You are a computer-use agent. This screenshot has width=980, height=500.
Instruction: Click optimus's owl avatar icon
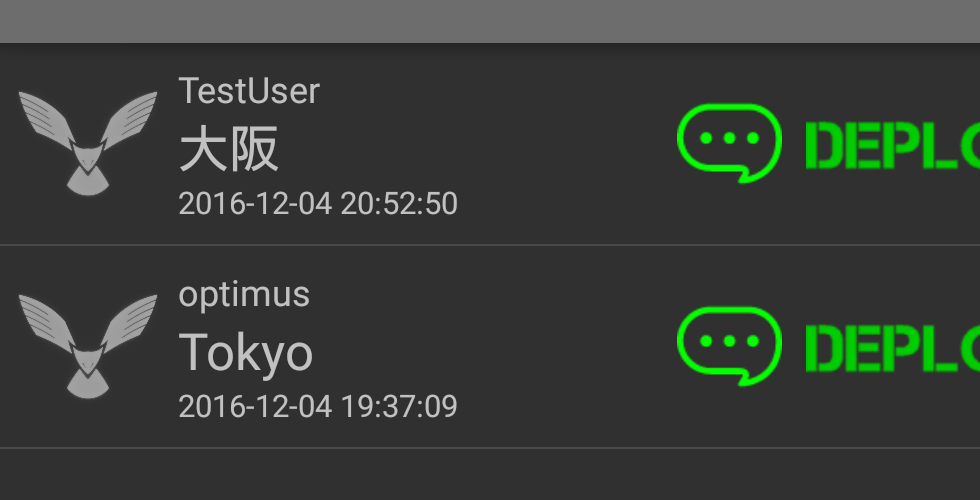pos(88,345)
